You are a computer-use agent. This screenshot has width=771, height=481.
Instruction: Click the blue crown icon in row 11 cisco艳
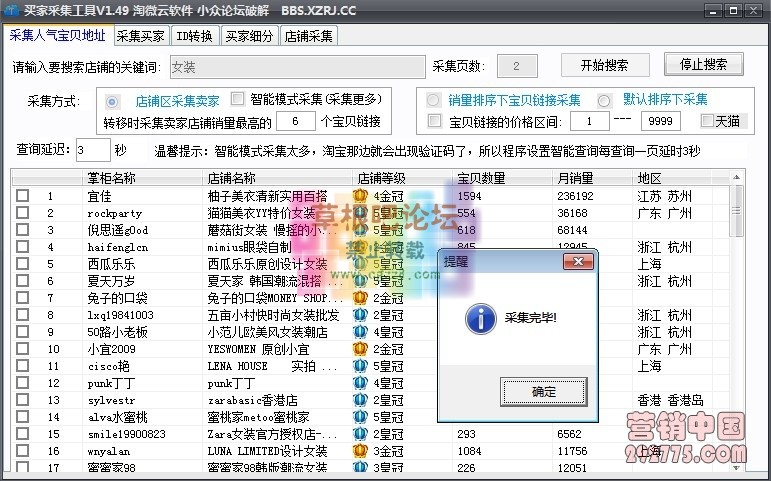click(x=360, y=366)
